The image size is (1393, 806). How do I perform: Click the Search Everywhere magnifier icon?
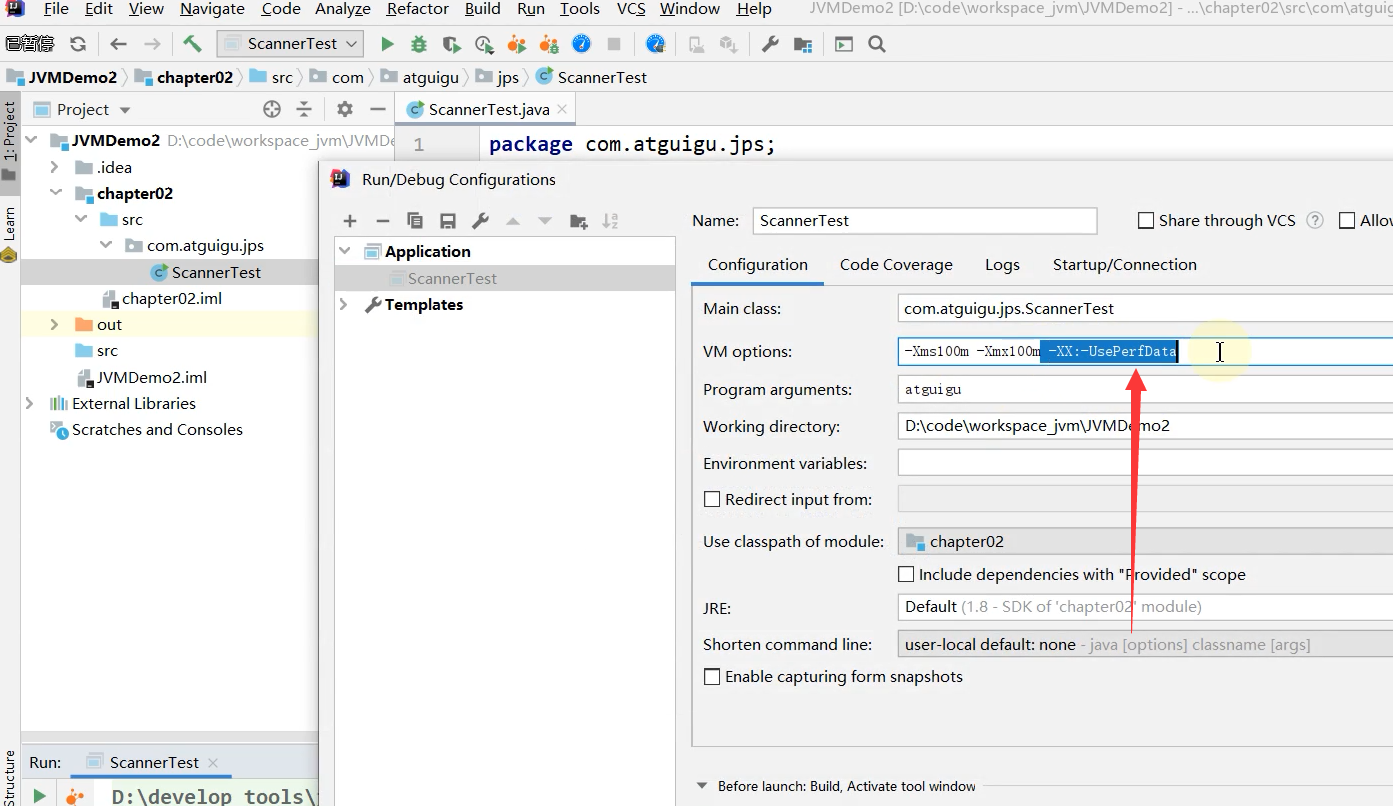click(877, 44)
